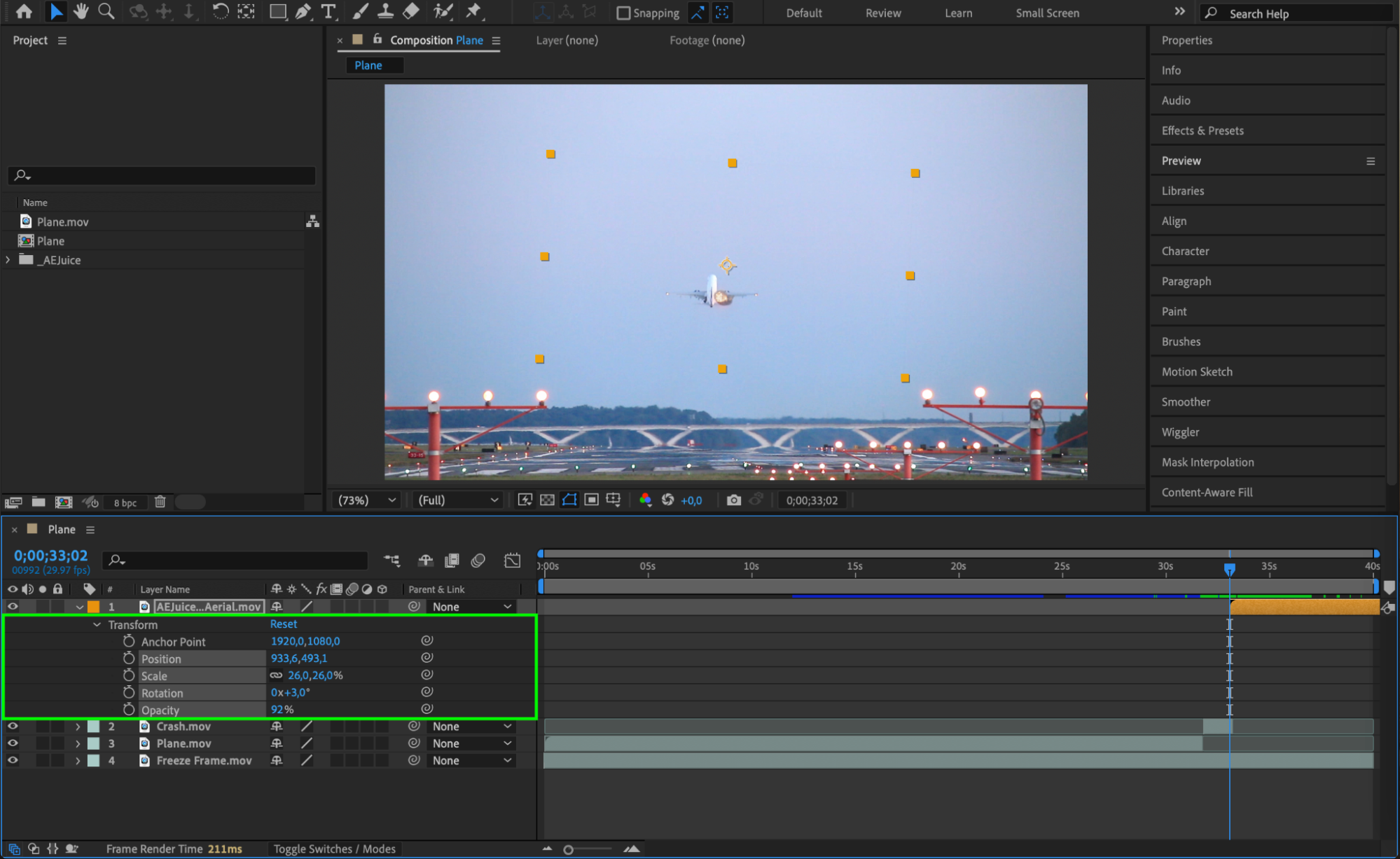Click the orange label color of layer 1
The width and height of the screenshot is (1400, 859).
[93, 607]
